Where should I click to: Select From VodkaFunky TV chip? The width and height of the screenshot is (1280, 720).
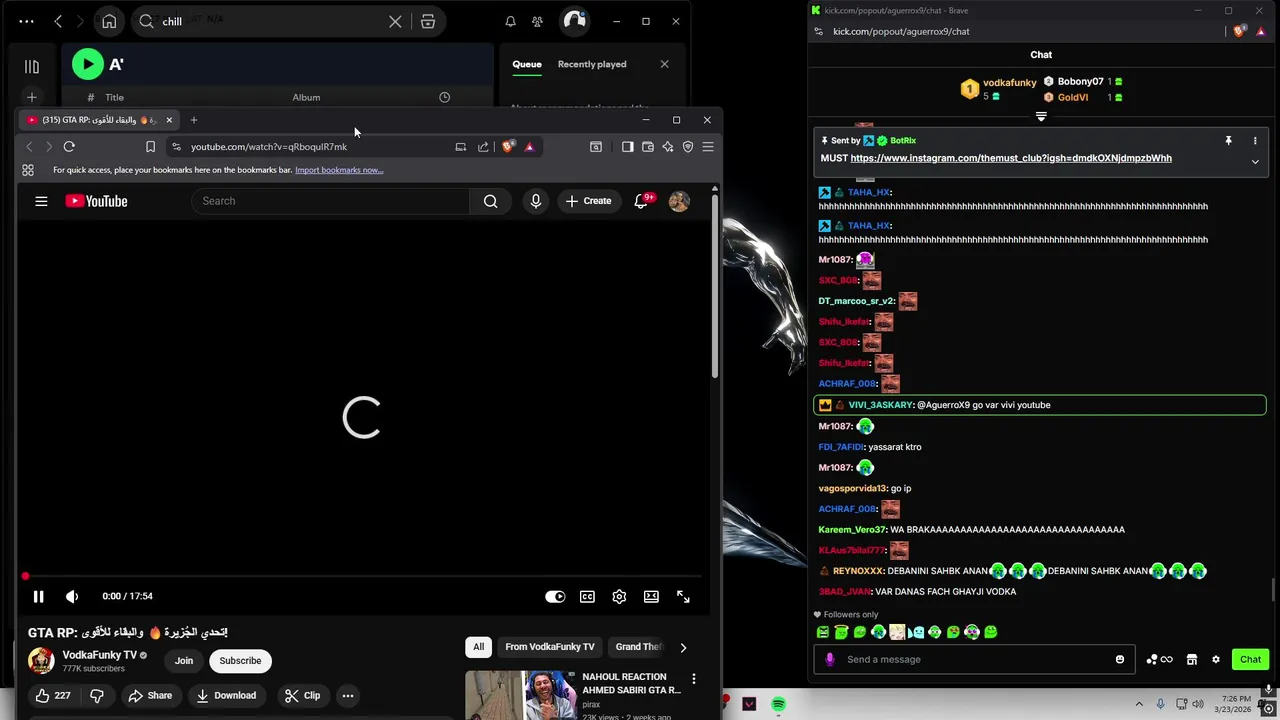coord(550,647)
